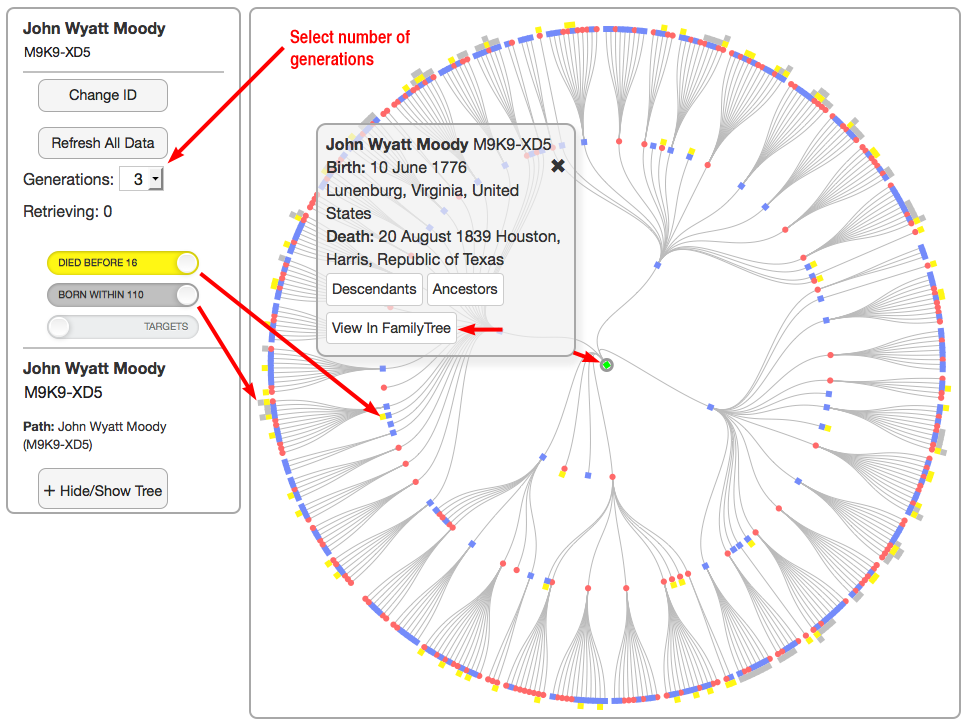
Task: Select the popup title John Wyatt Moody M9K9-XD5
Action: coord(438,144)
